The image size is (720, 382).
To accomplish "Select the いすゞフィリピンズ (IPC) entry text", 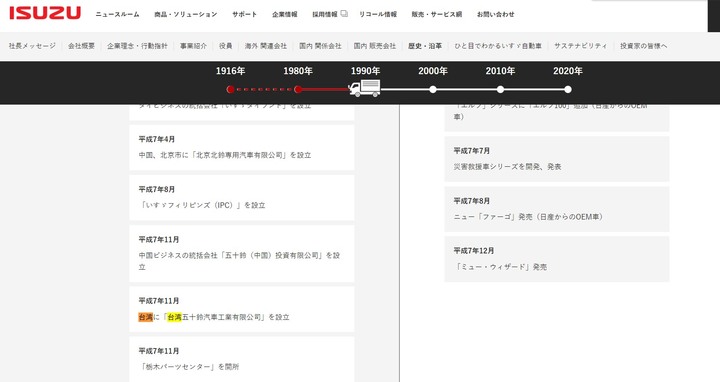I will click(202, 205).
